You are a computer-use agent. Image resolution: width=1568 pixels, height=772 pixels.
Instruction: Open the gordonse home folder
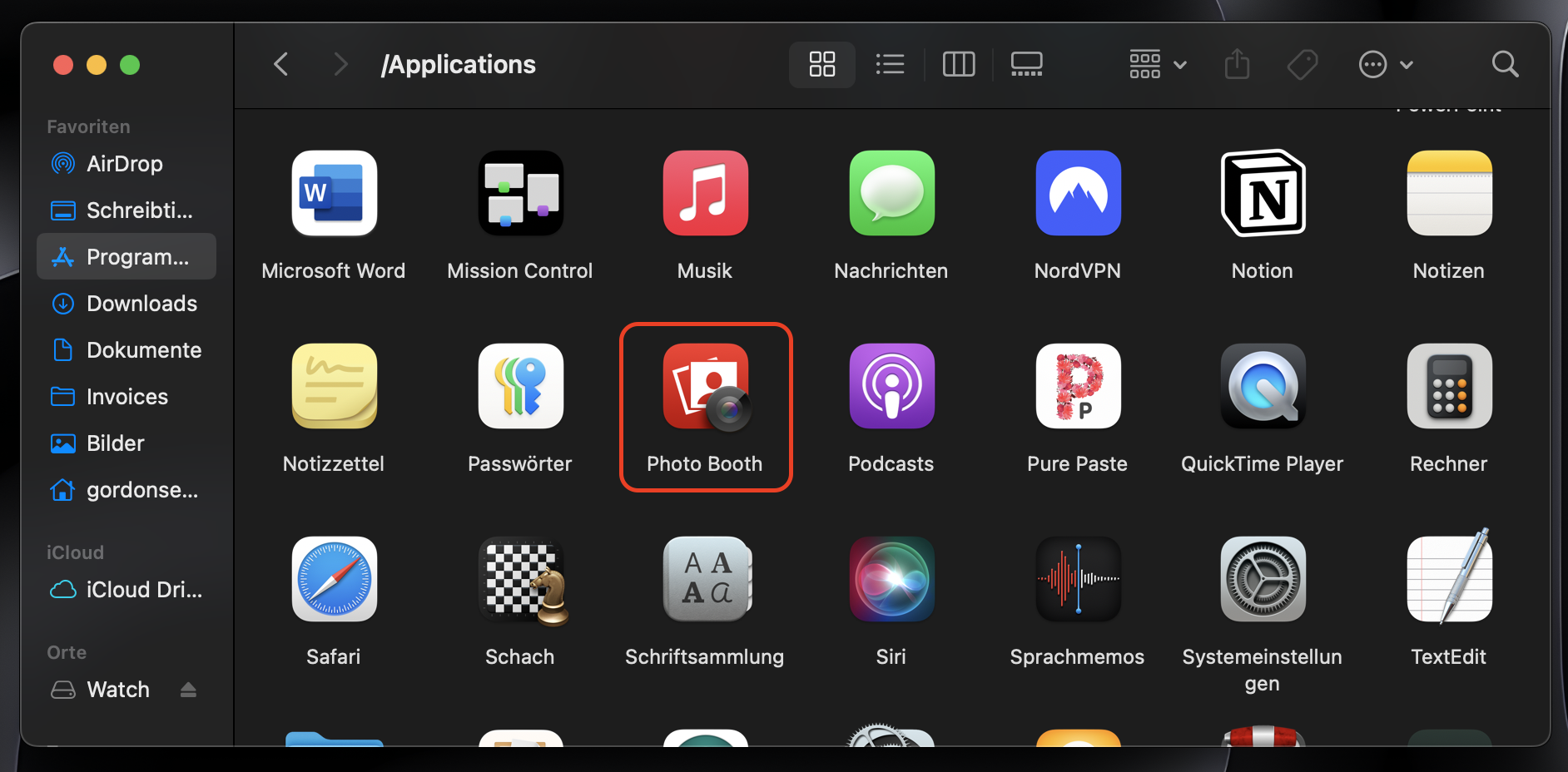127,490
